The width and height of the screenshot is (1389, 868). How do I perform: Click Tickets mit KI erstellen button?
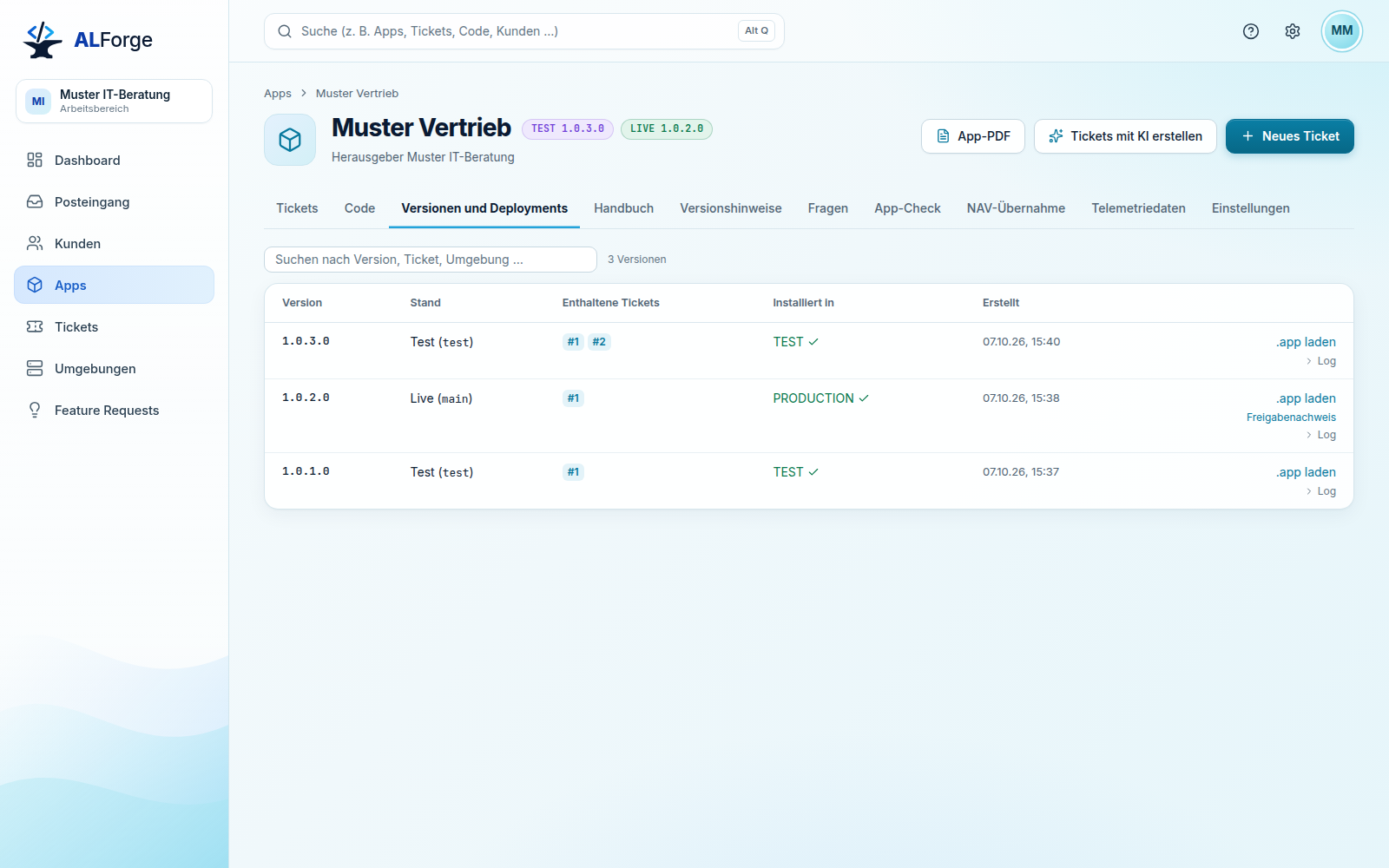pyautogui.click(x=1125, y=136)
